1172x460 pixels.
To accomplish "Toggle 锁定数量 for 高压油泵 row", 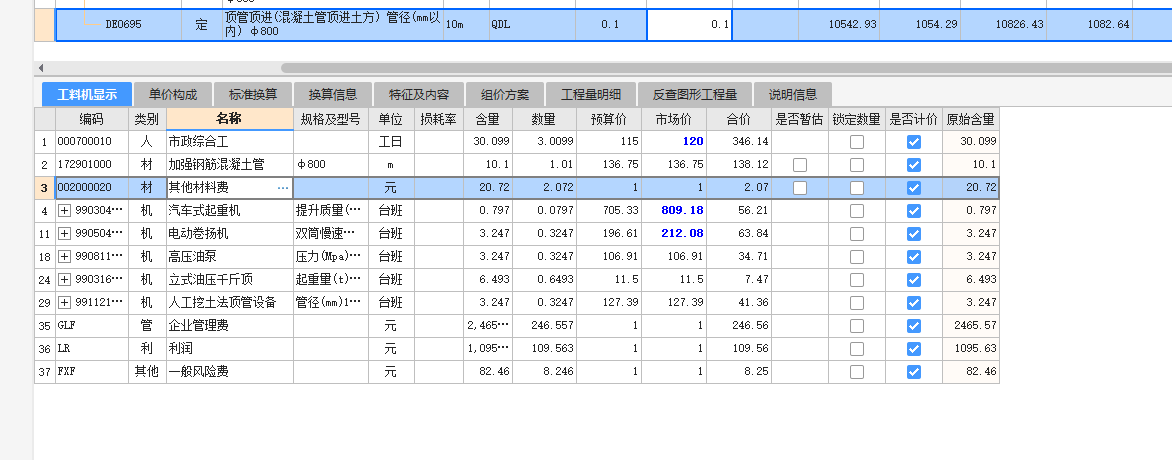I will [857, 257].
